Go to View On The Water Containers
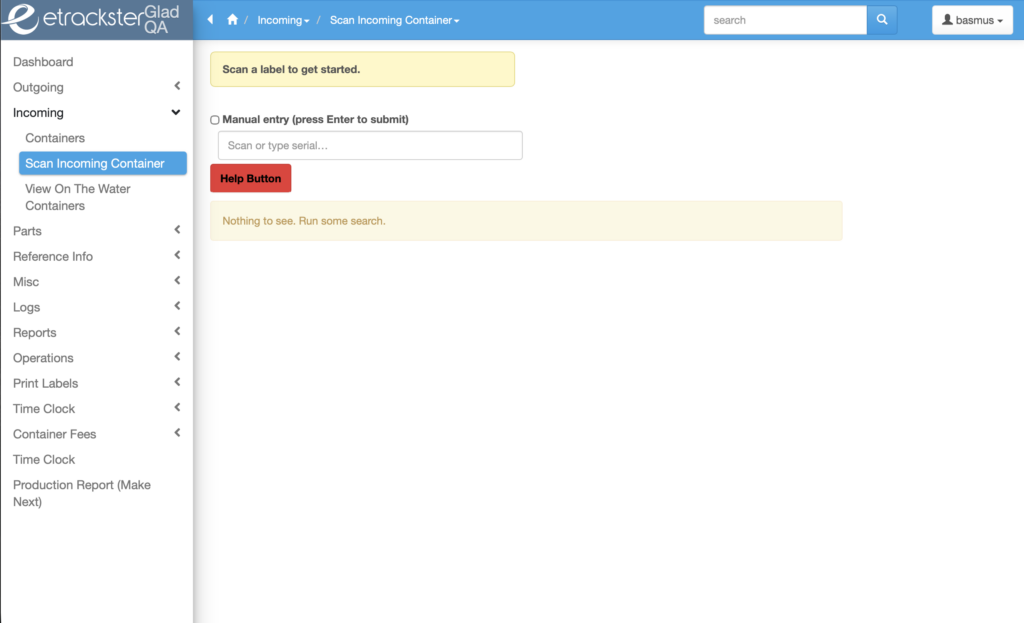1024x623 pixels. tap(78, 197)
